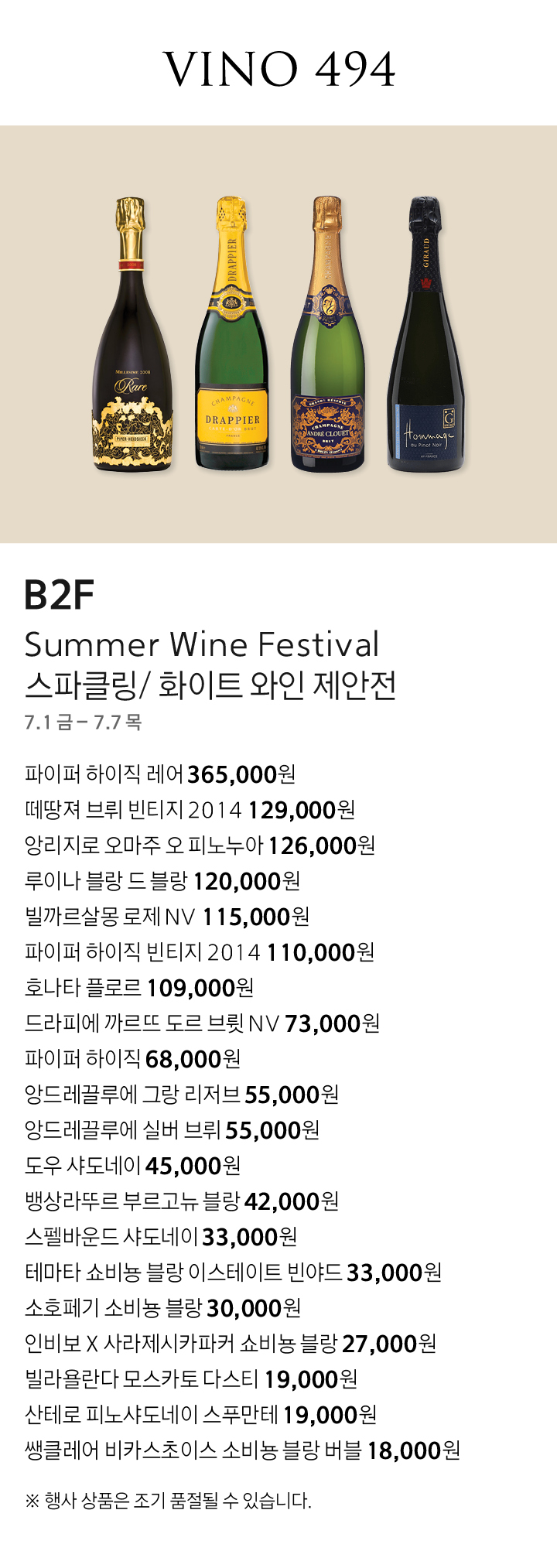Image resolution: width=557 pixels, height=1568 pixels.
Task: Click the Summer Wine Festival heading
Action: 202,644
